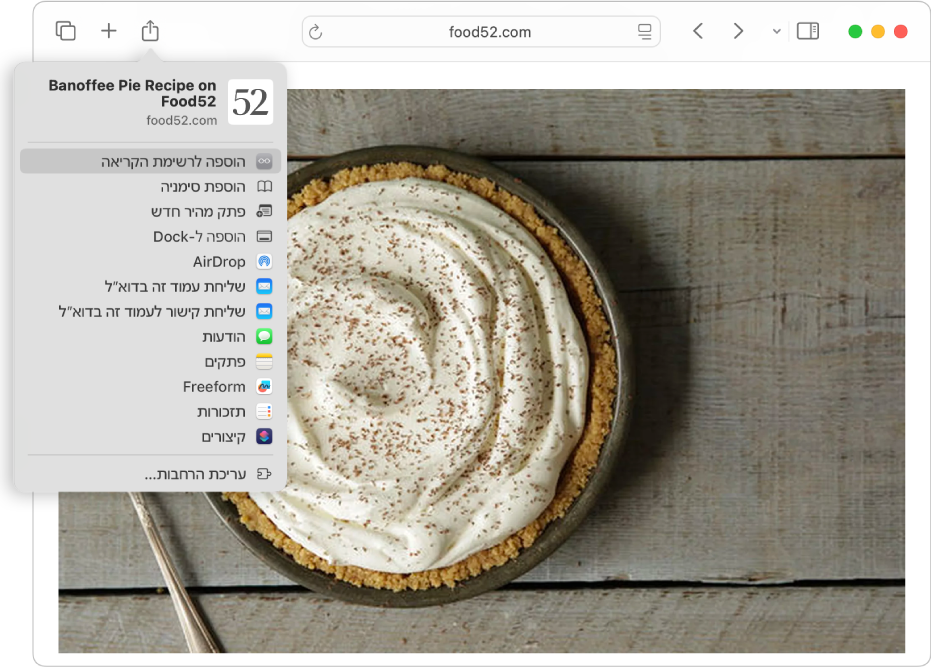Toggle Reader view icon in address bar
The height and width of the screenshot is (668, 931).
pos(645,31)
